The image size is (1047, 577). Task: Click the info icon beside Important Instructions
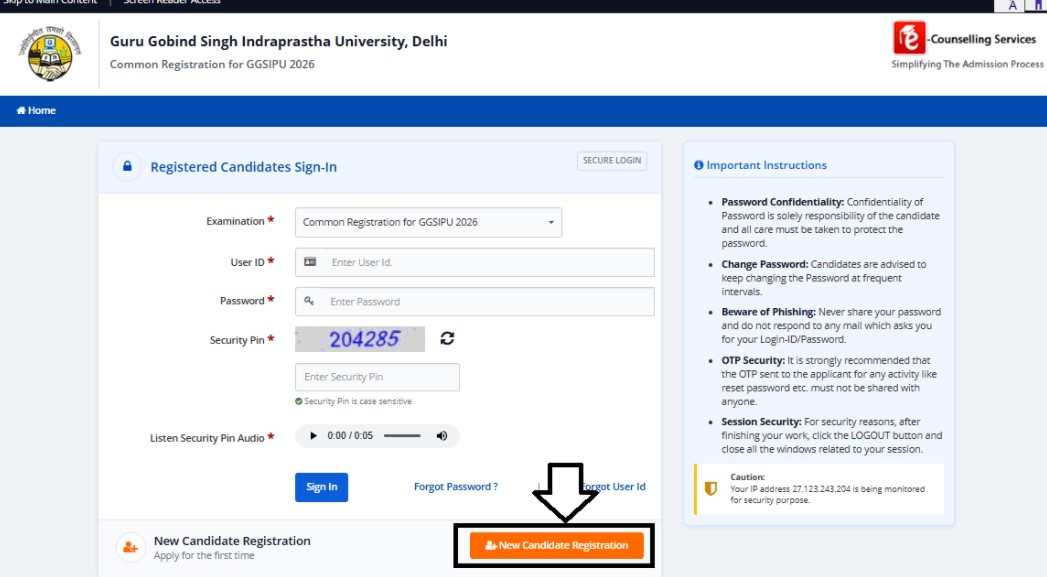point(698,165)
